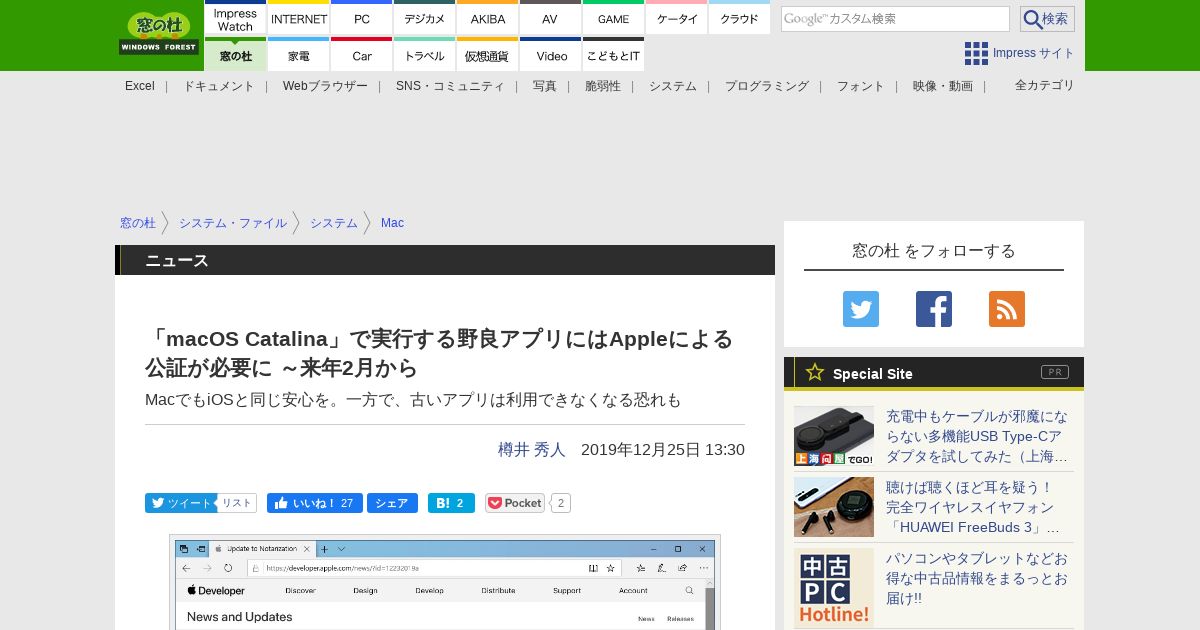The image size is (1200, 630).
Task: Click the PR badge in Special Site header
Action: (x=1055, y=372)
